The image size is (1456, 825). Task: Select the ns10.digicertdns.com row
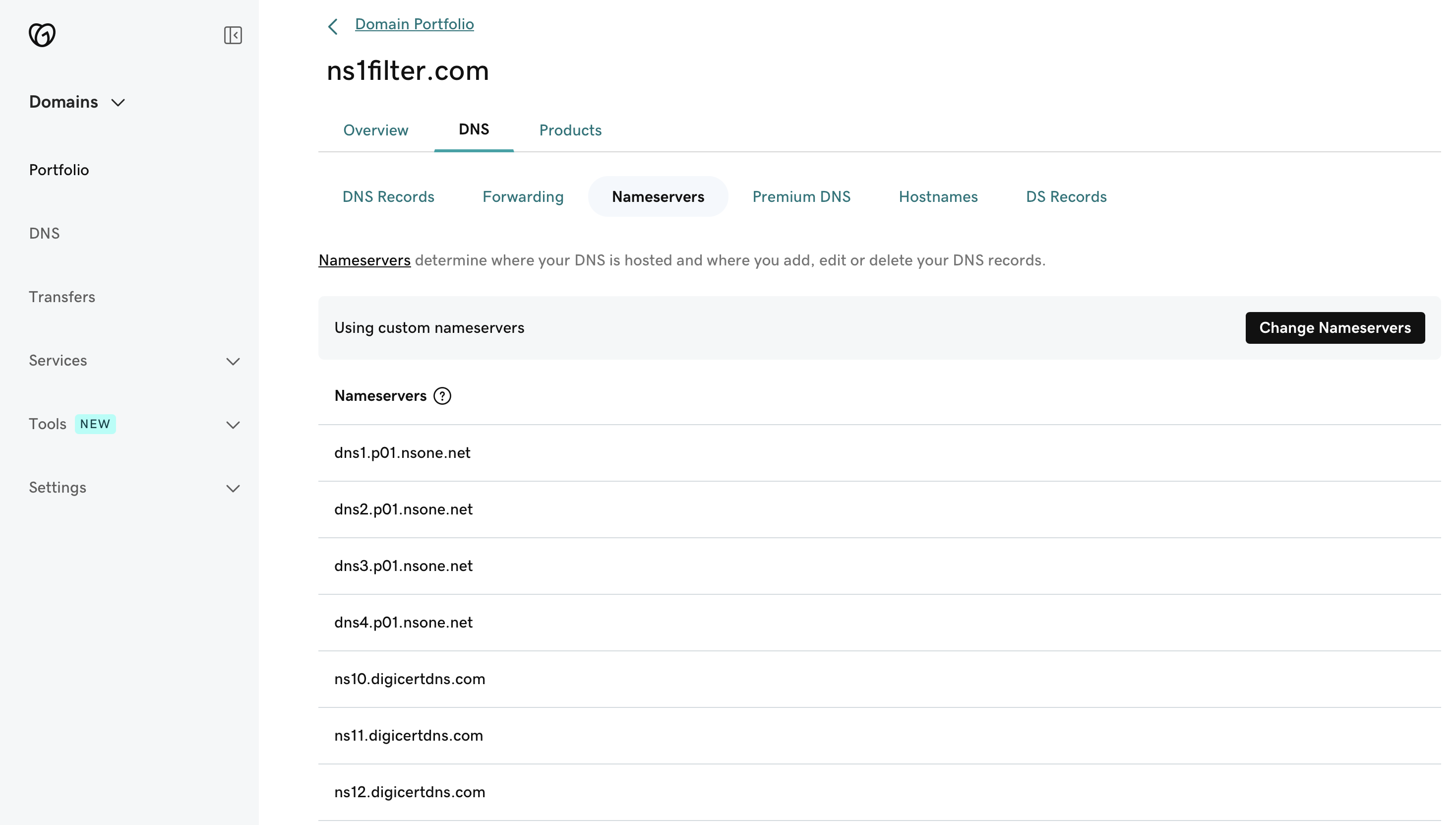pos(879,679)
